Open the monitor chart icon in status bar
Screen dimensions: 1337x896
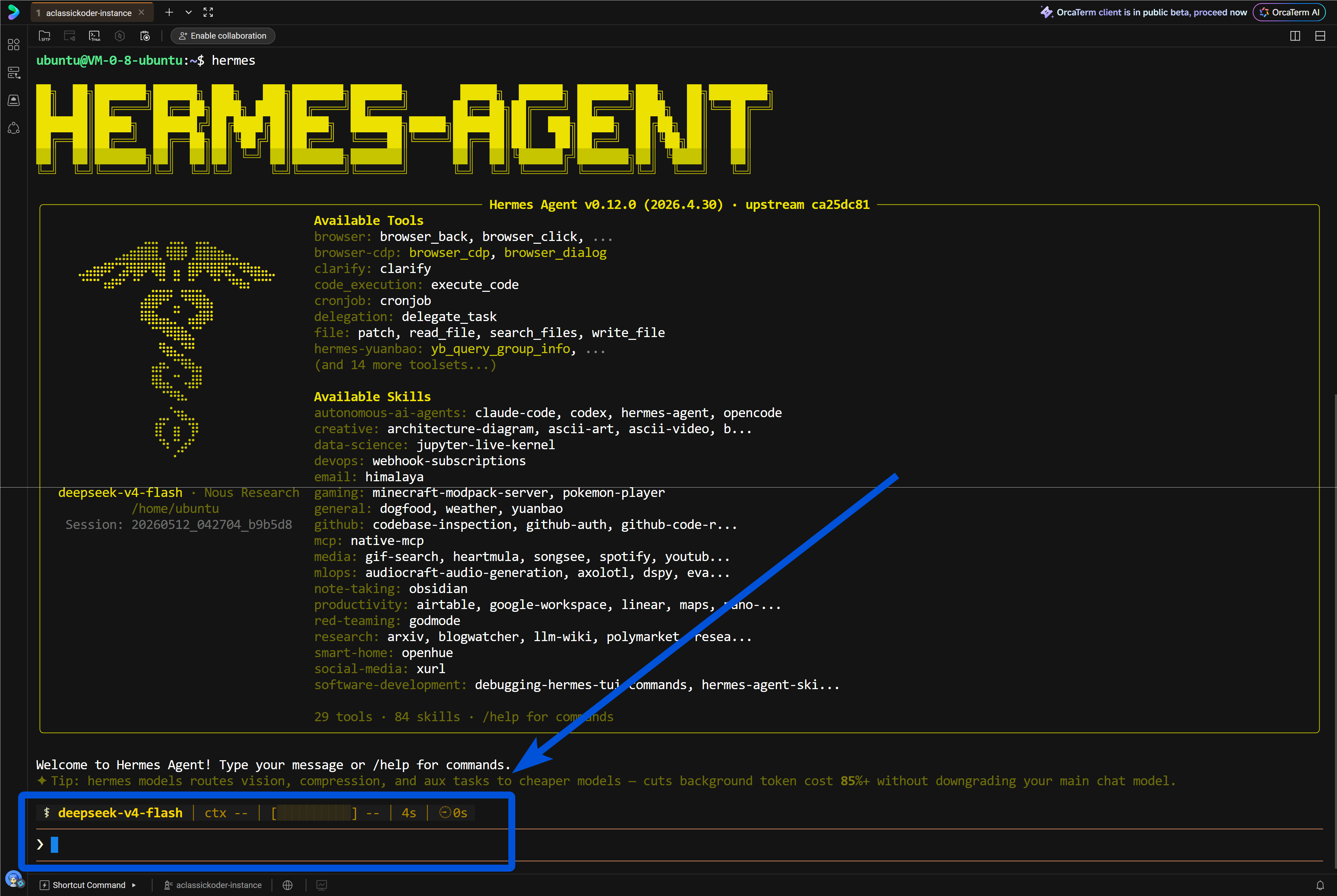click(322, 885)
